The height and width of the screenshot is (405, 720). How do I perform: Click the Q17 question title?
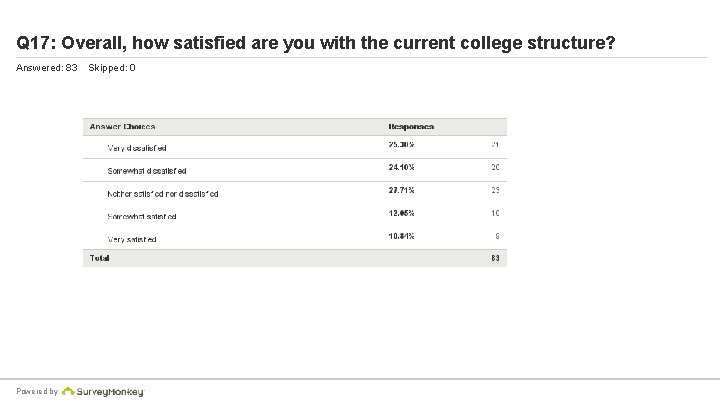click(316, 44)
